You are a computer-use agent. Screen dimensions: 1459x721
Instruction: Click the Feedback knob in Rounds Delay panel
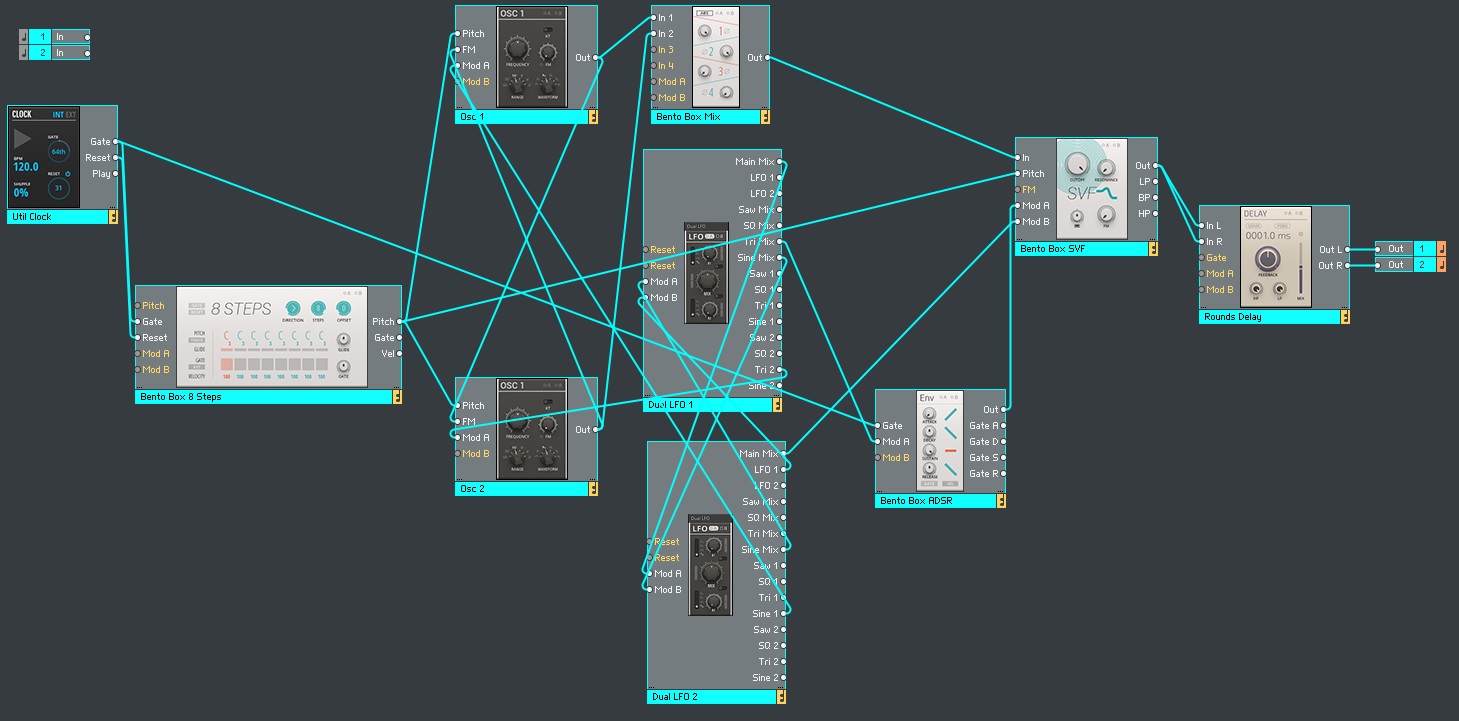[1269, 258]
